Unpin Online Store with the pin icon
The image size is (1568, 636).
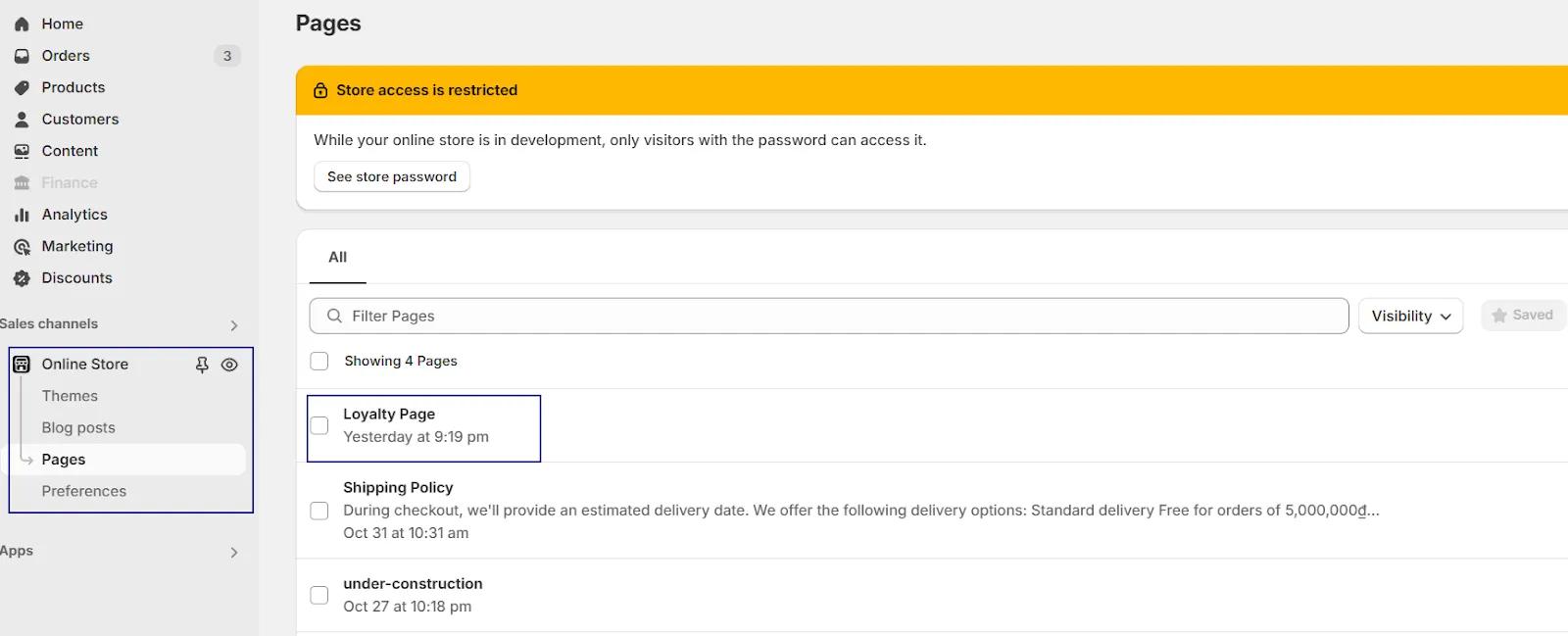(202, 365)
